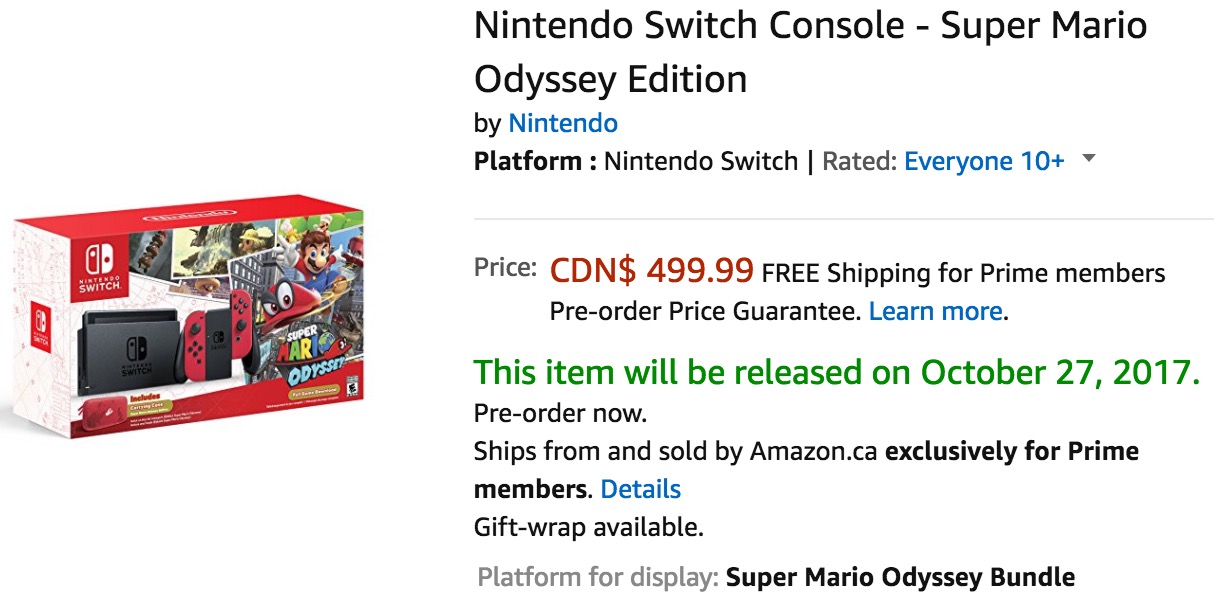
Task: Click the Nintendo brand link
Action: coord(563,123)
